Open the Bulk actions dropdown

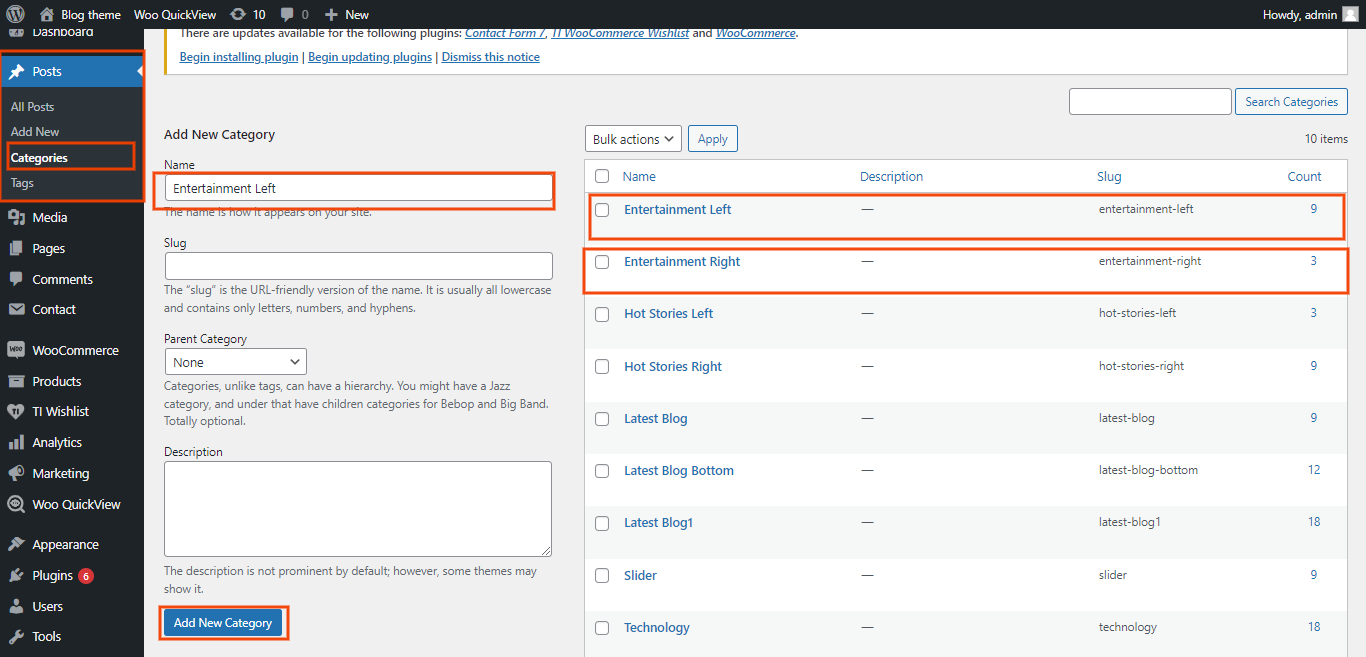632,139
